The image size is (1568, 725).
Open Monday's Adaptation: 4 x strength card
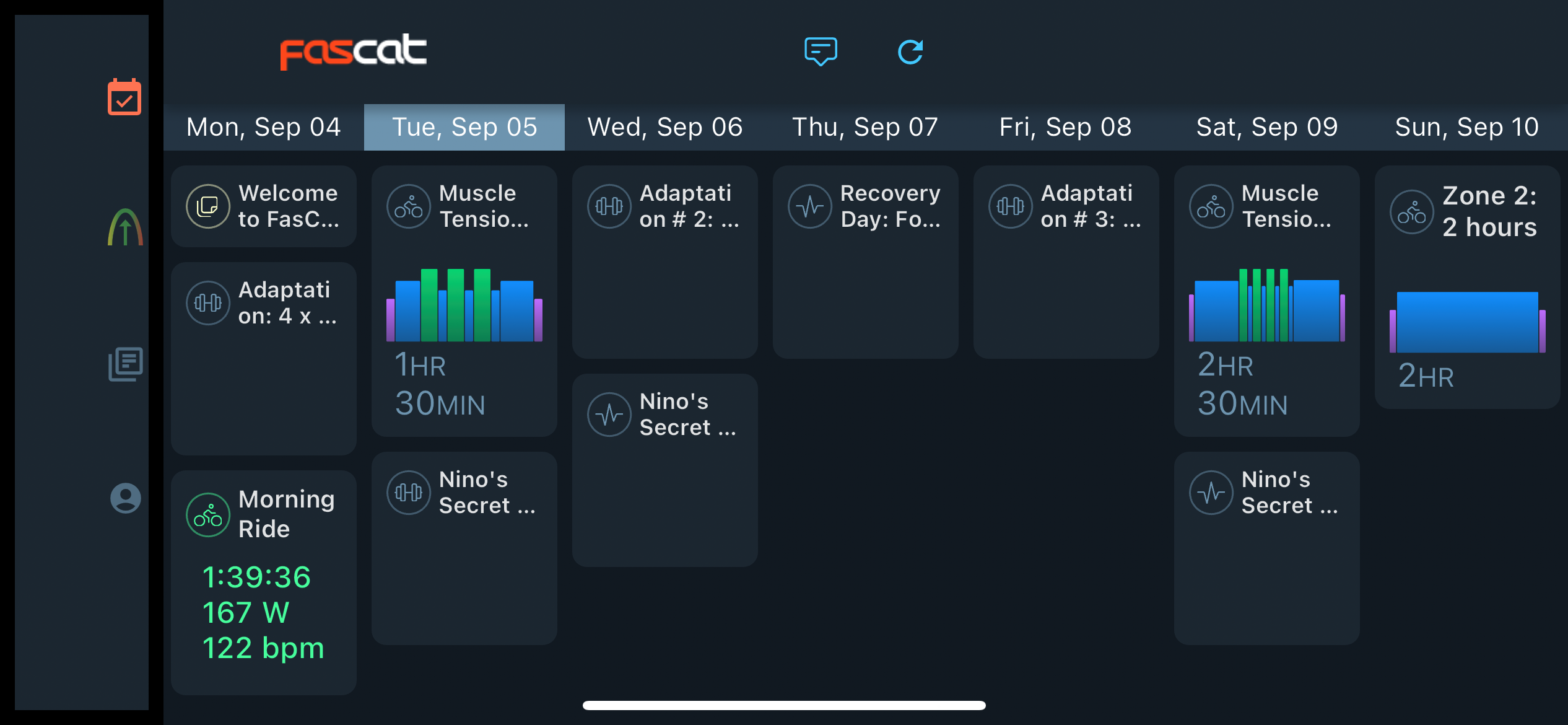pos(264,358)
